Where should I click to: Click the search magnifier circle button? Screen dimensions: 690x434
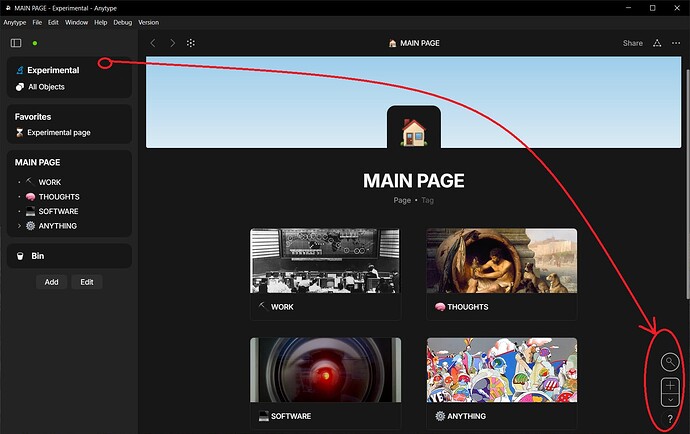(670, 362)
